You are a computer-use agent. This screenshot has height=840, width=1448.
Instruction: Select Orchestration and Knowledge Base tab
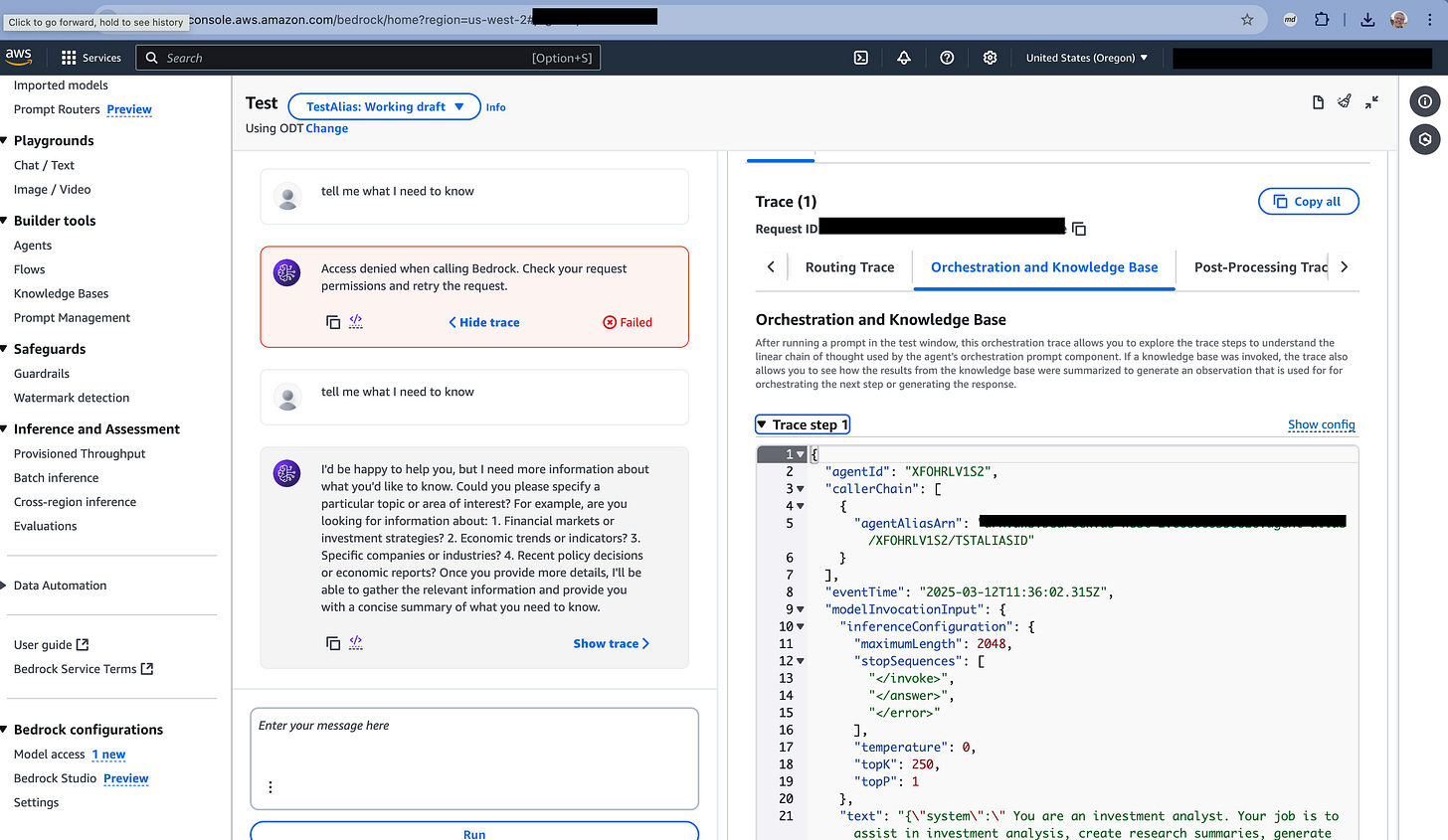[x=1044, y=267]
